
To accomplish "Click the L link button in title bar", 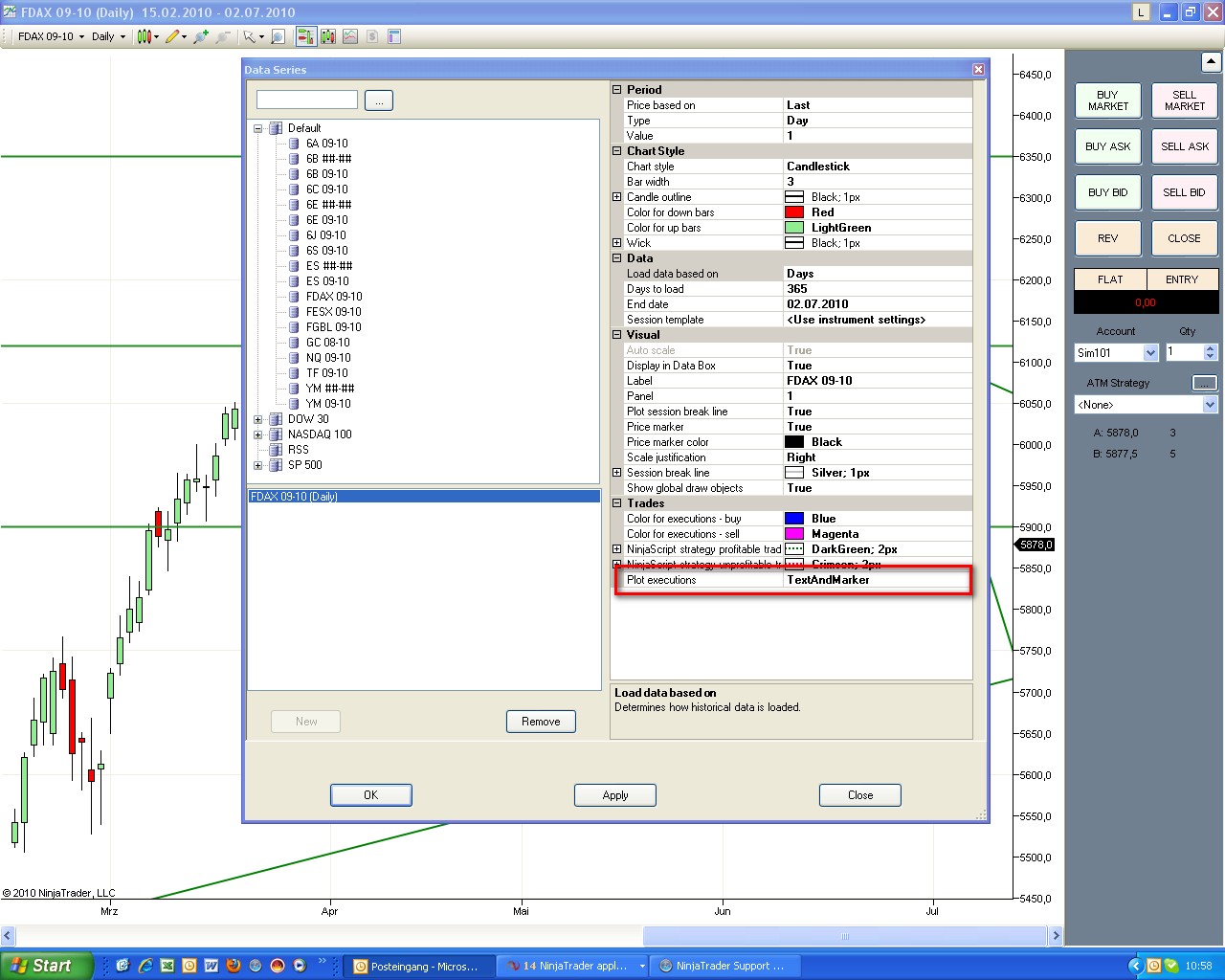I will 1141,12.
